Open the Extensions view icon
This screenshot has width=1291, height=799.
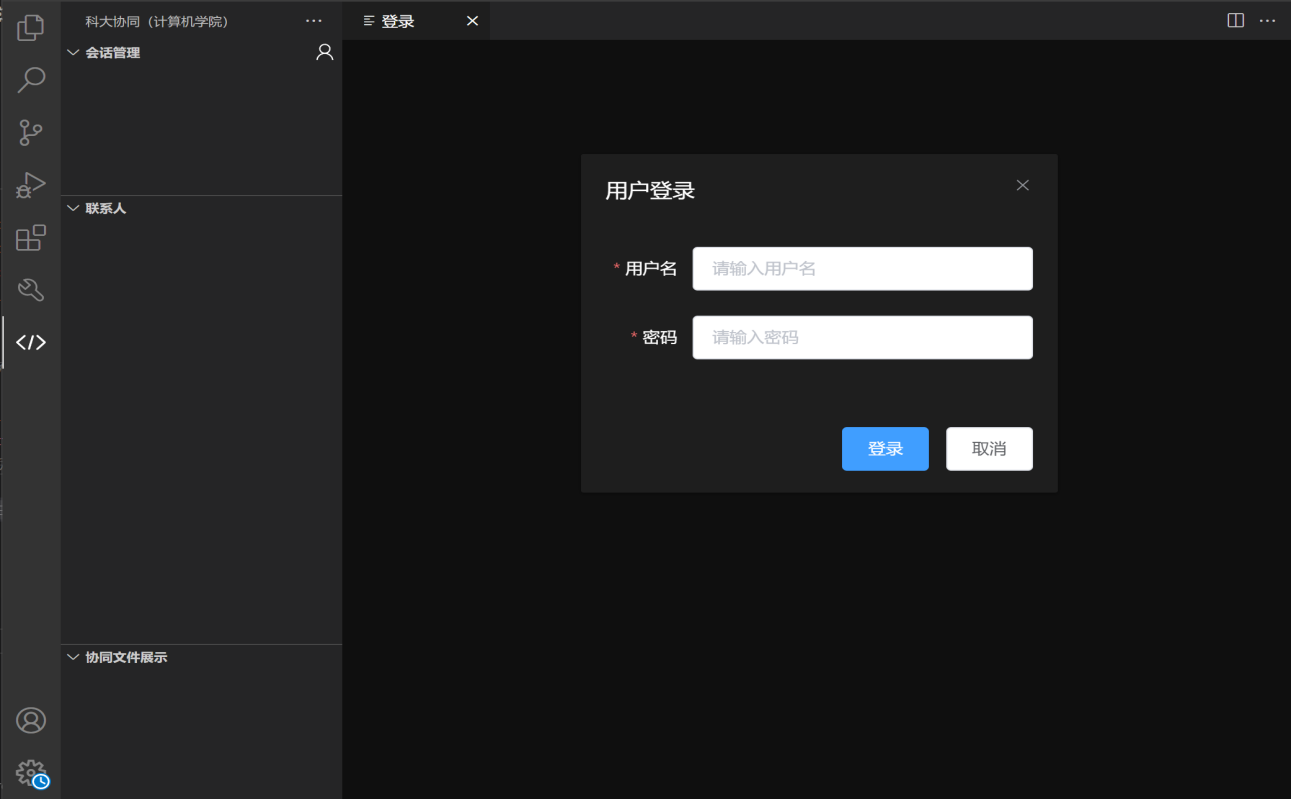31,238
